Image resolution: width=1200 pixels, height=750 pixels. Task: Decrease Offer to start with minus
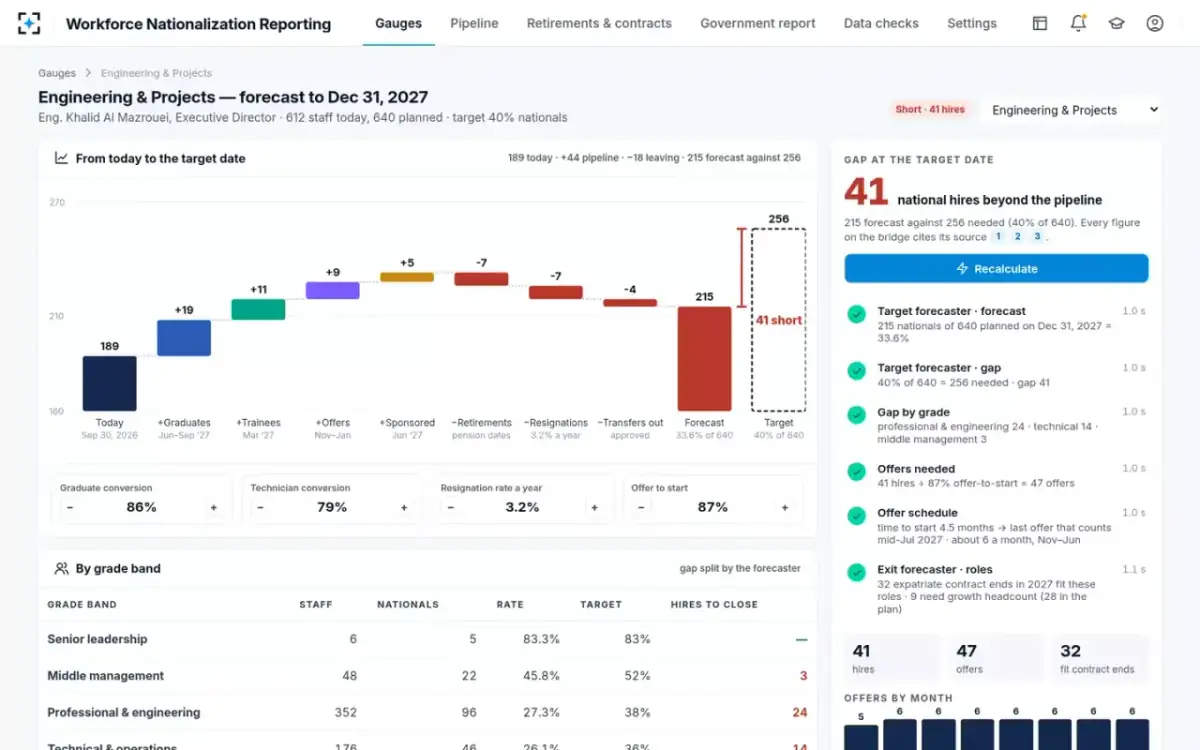(x=641, y=508)
